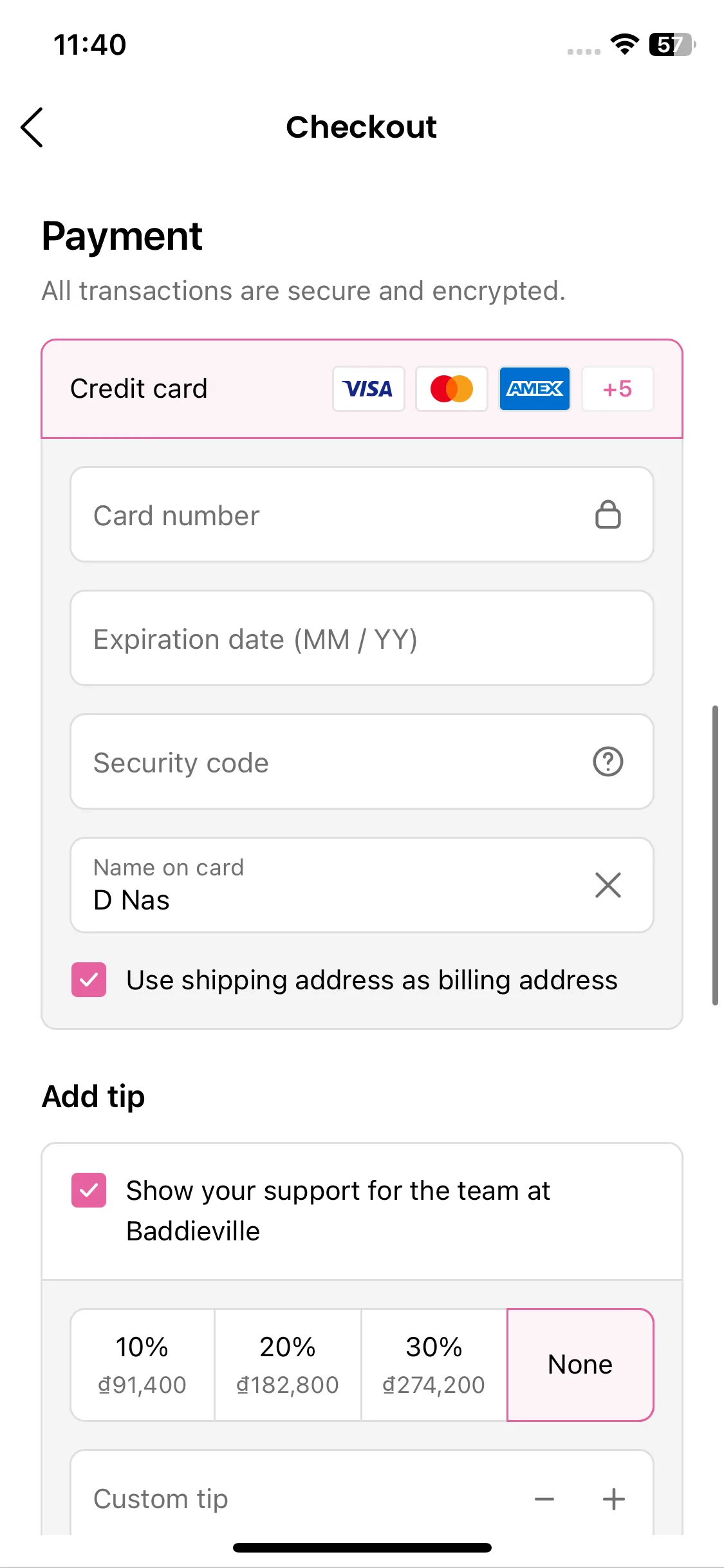Tap the back arrow icon
The width and height of the screenshot is (724, 1568).
(x=32, y=127)
